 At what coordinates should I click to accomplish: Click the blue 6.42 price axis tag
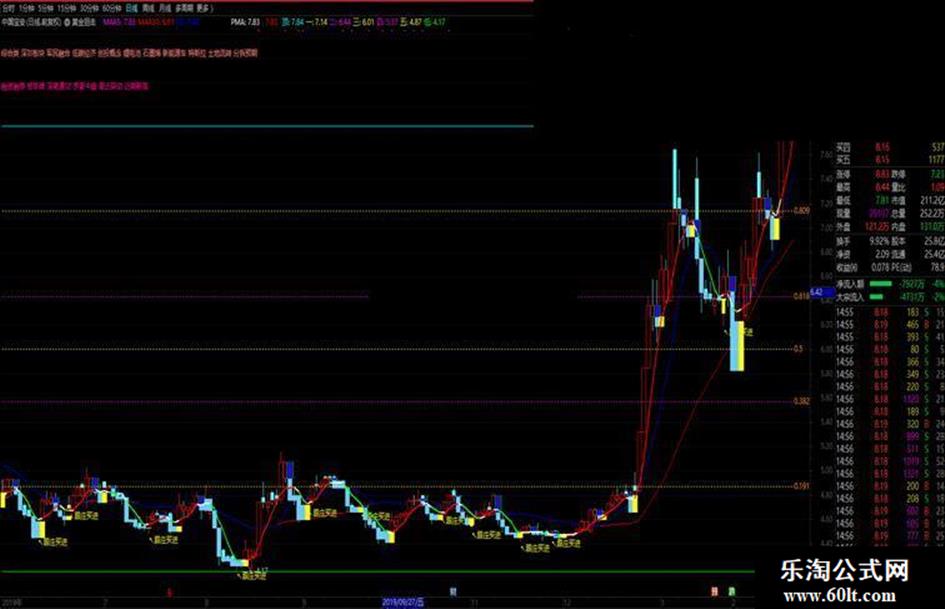tap(821, 292)
